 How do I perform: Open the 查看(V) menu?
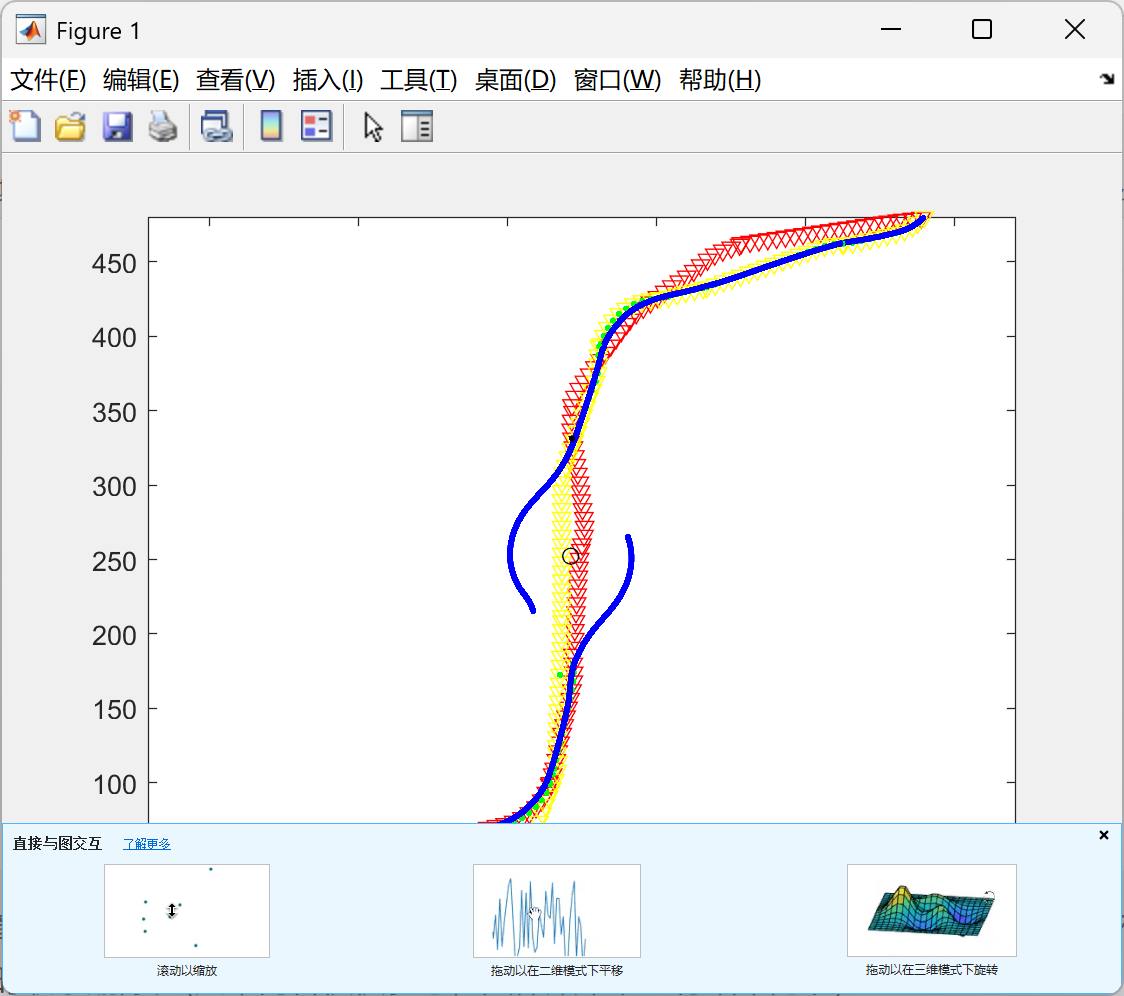pyautogui.click(x=236, y=80)
